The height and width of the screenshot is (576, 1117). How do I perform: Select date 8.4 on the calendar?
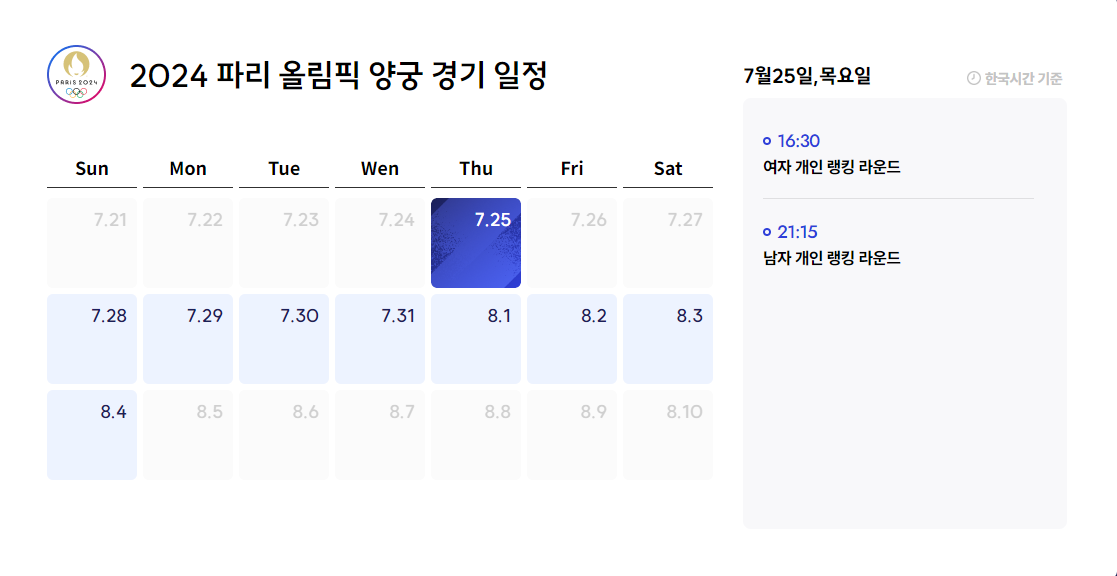click(92, 434)
